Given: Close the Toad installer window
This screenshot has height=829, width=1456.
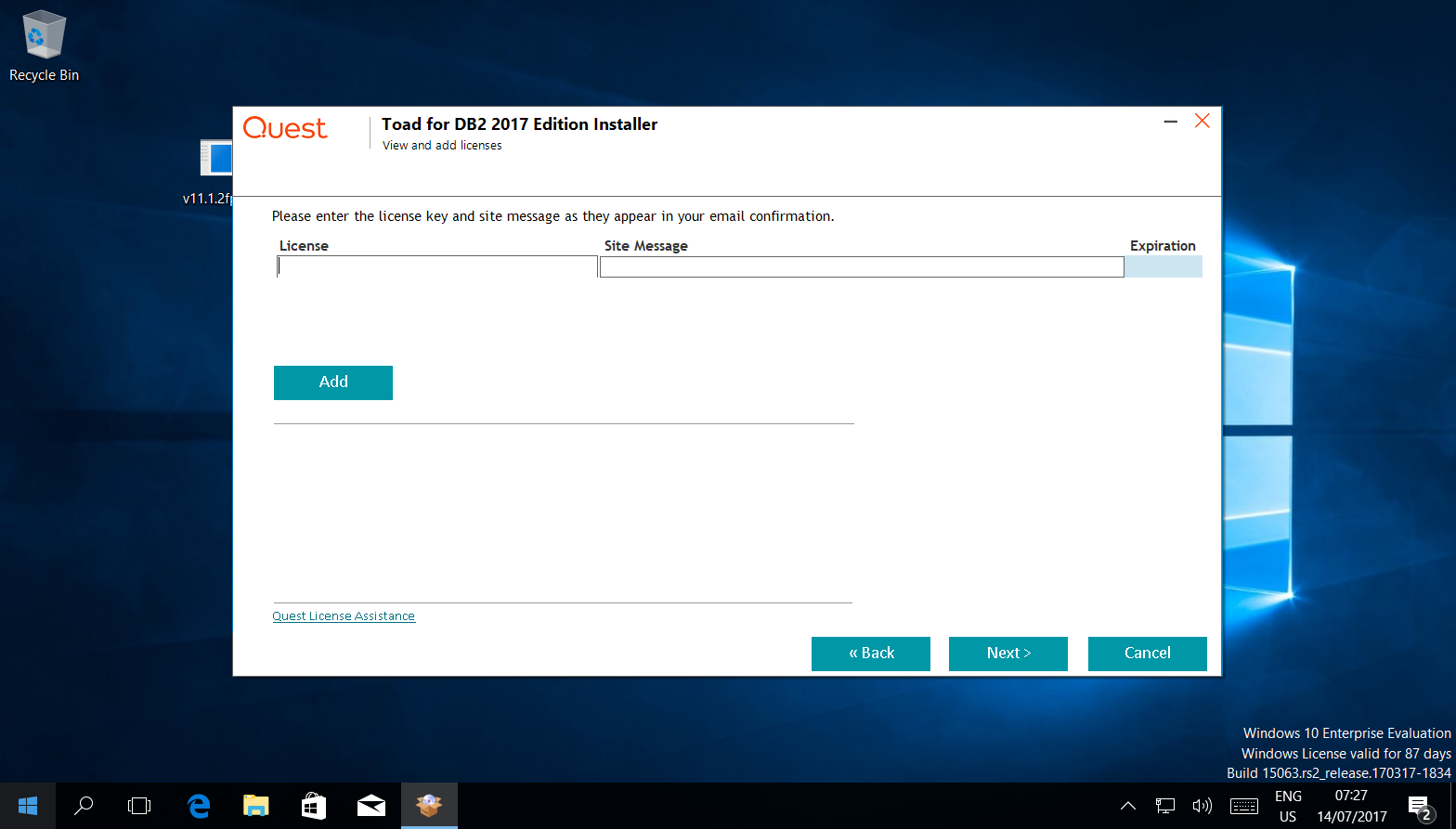Looking at the screenshot, I should click(x=1202, y=122).
